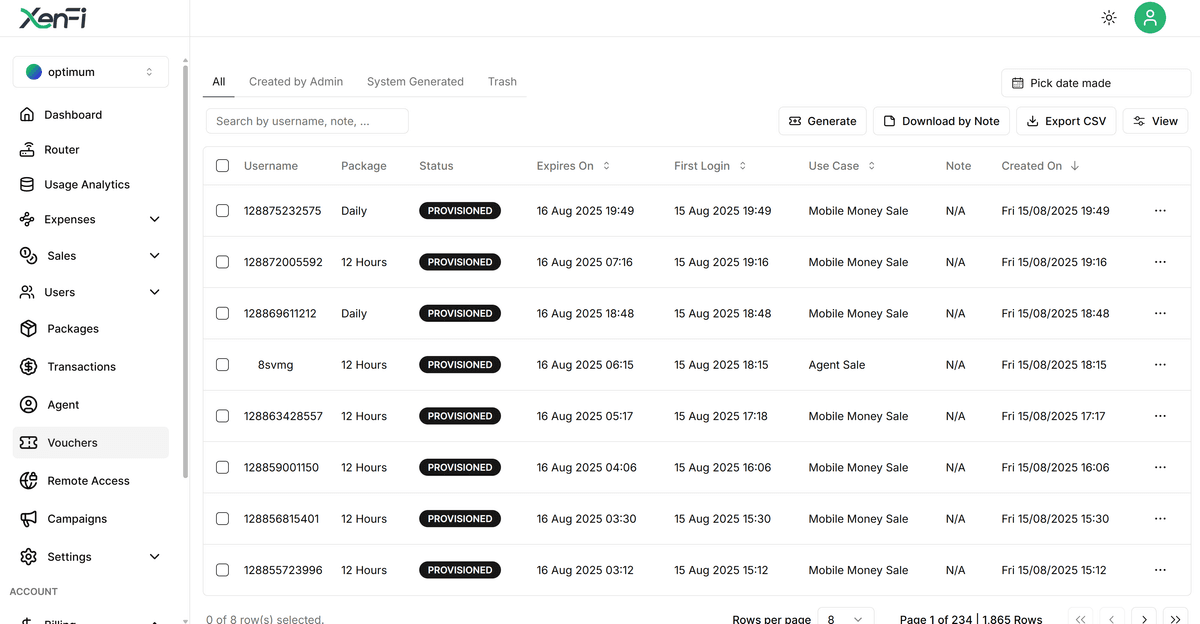1200x624 pixels.
Task: Switch to System Generated tab
Action: [415, 82]
